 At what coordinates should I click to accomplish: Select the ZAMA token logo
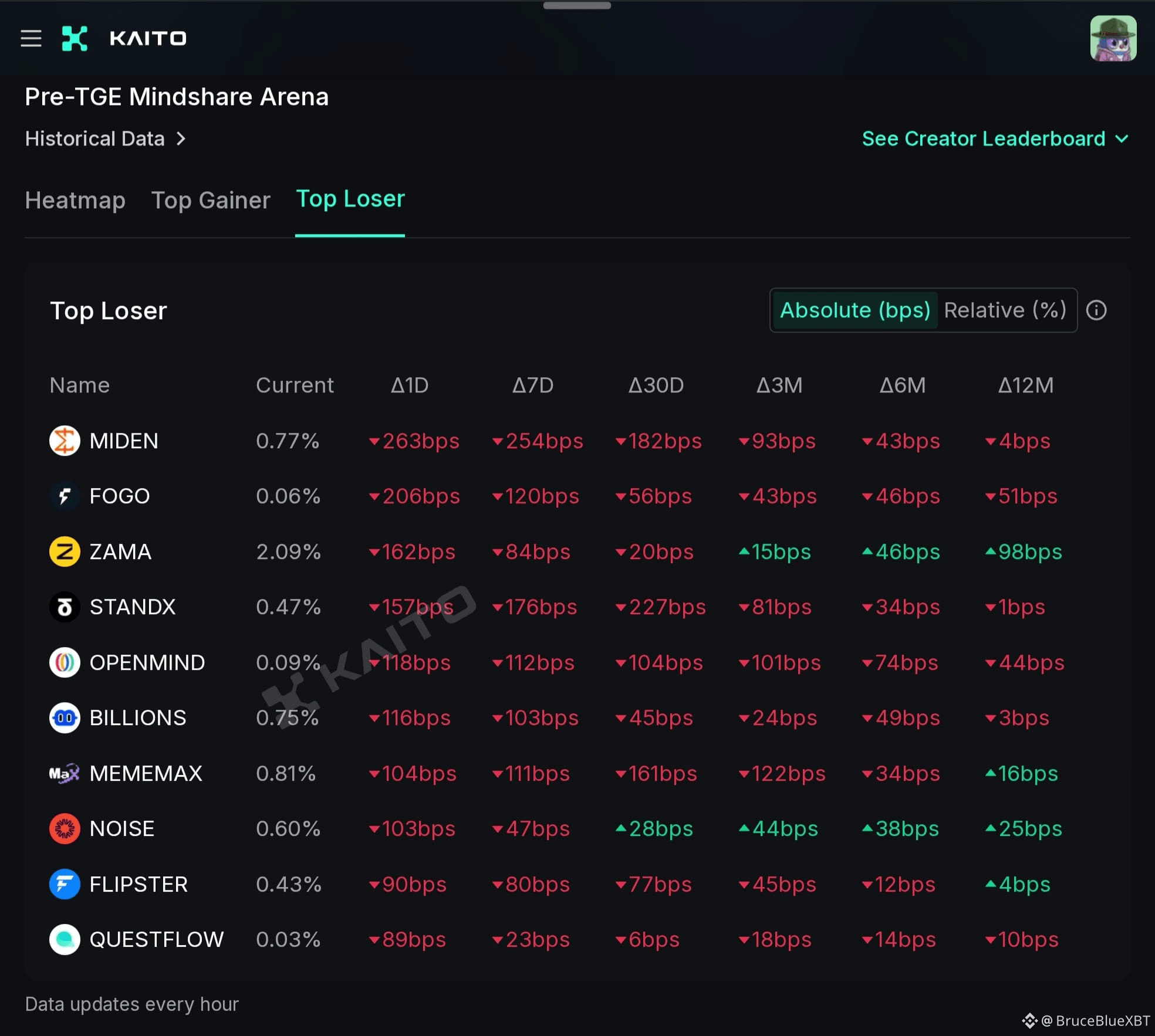click(65, 551)
